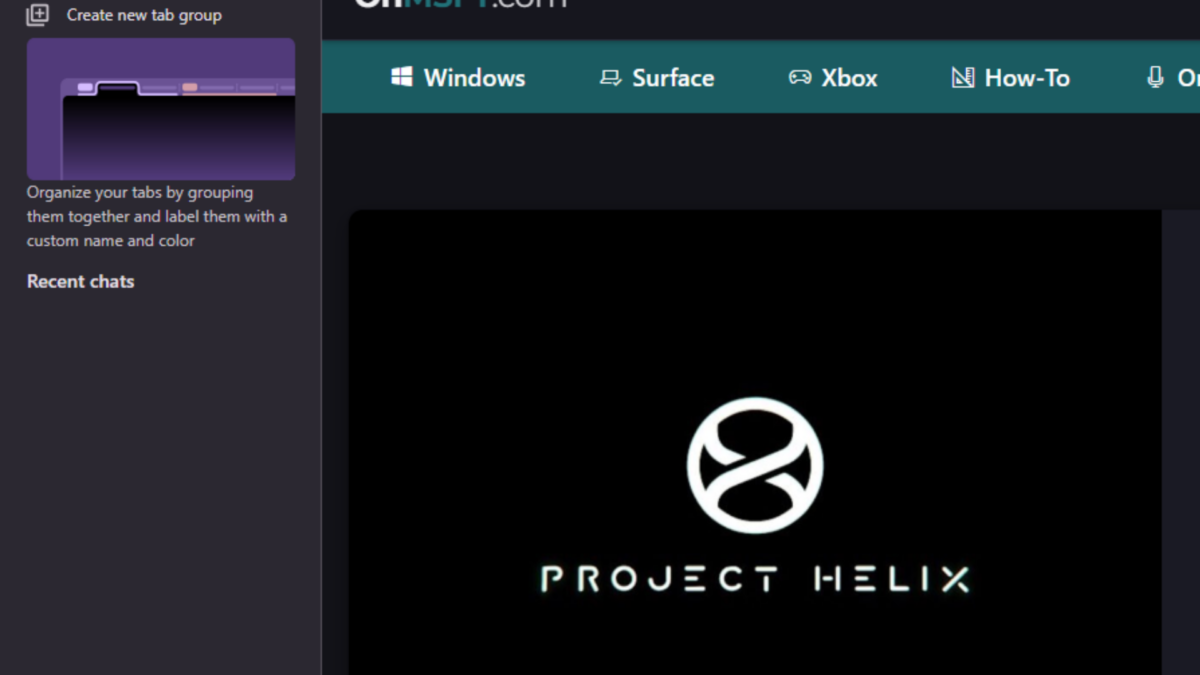Select the Recent chats heading
This screenshot has width=1200, height=675.
80,282
